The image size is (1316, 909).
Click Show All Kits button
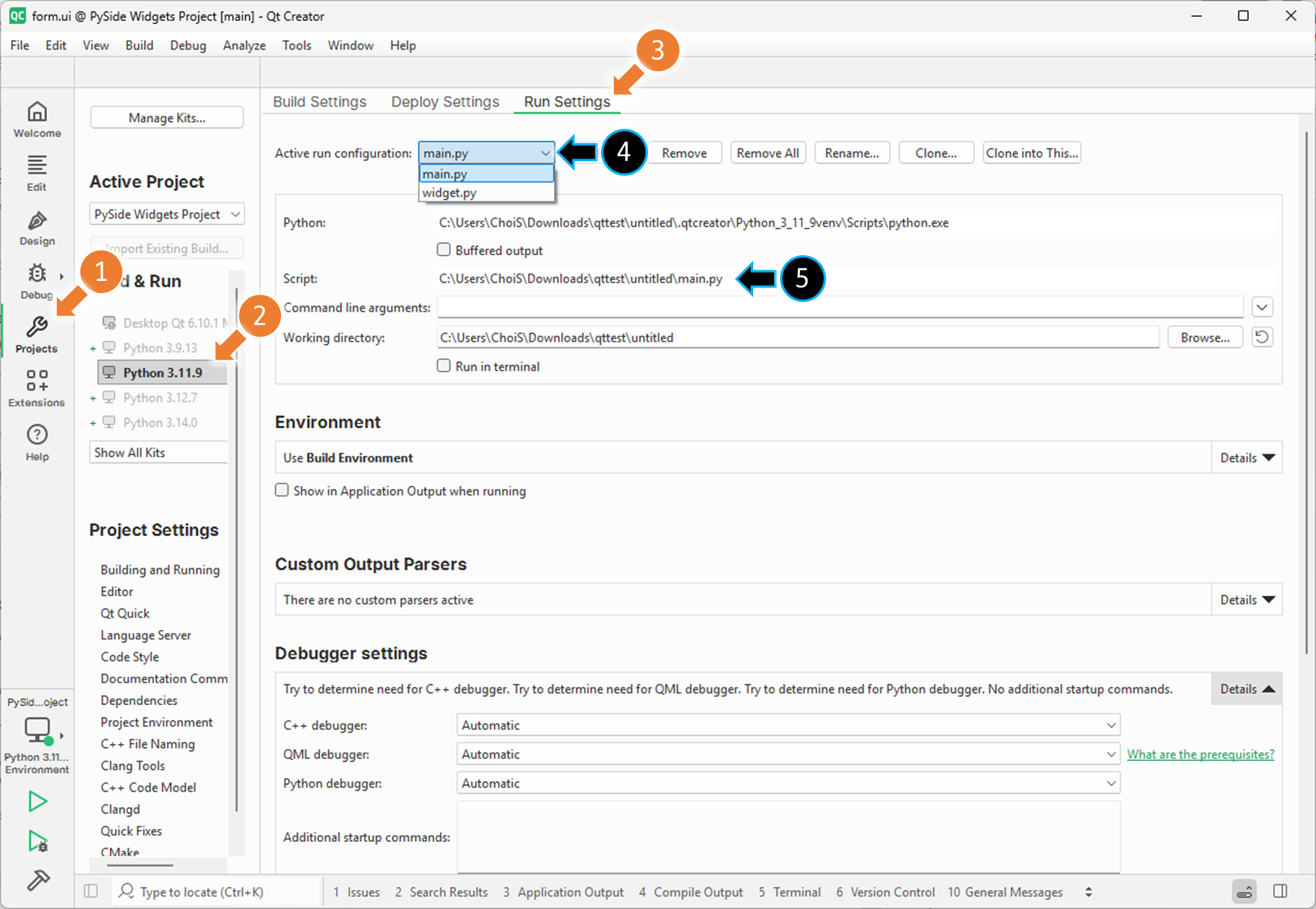[x=159, y=452]
